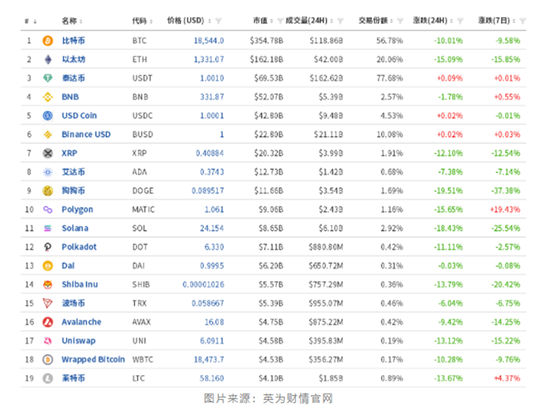Open the Solana name link
This screenshot has height=412, width=556.
coord(75,228)
